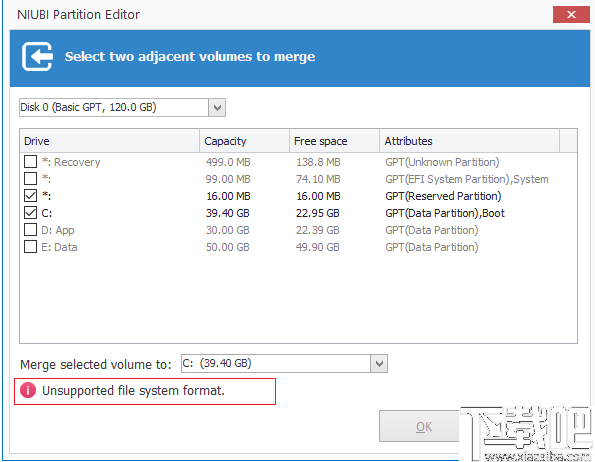The height and width of the screenshot is (462, 595).
Task: Check the D: App checkbox
Action: (30, 230)
